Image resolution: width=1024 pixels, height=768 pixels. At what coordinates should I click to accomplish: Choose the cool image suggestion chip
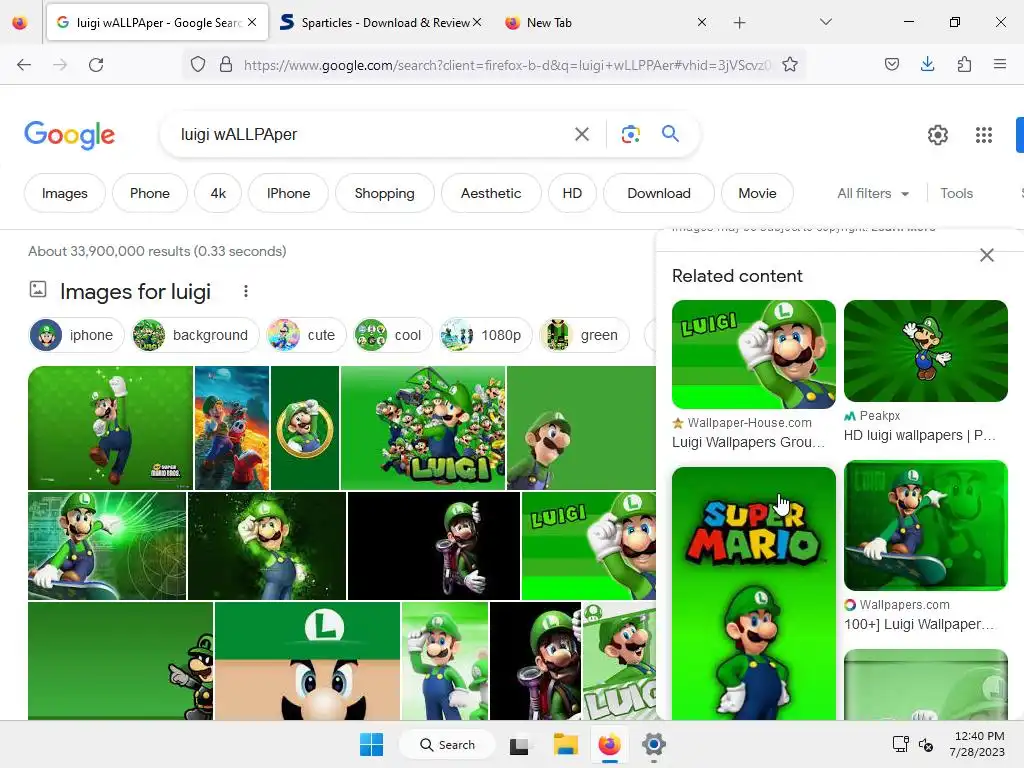(x=392, y=335)
